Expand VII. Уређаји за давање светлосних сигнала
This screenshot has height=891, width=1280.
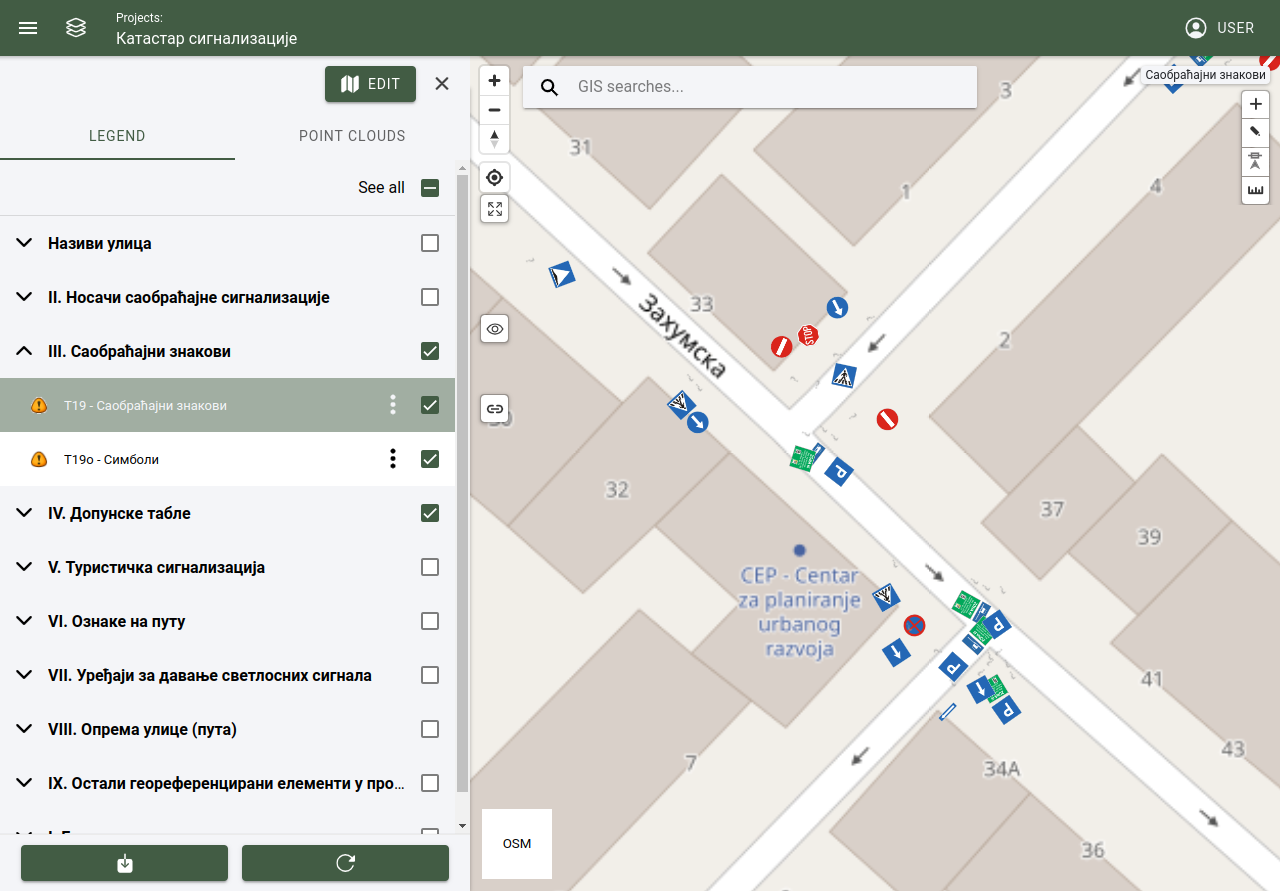pyautogui.click(x=25, y=675)
